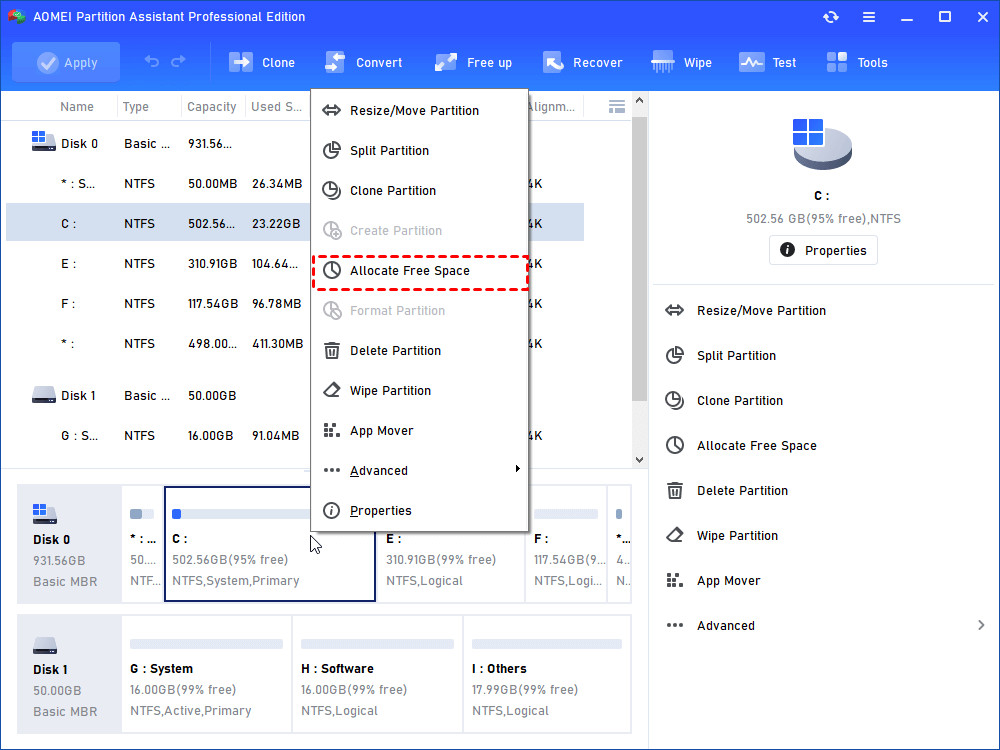This screenshot has height=750, width=1000.
Task: Click the 498.00... capacity cell
Action: [212, 344]
